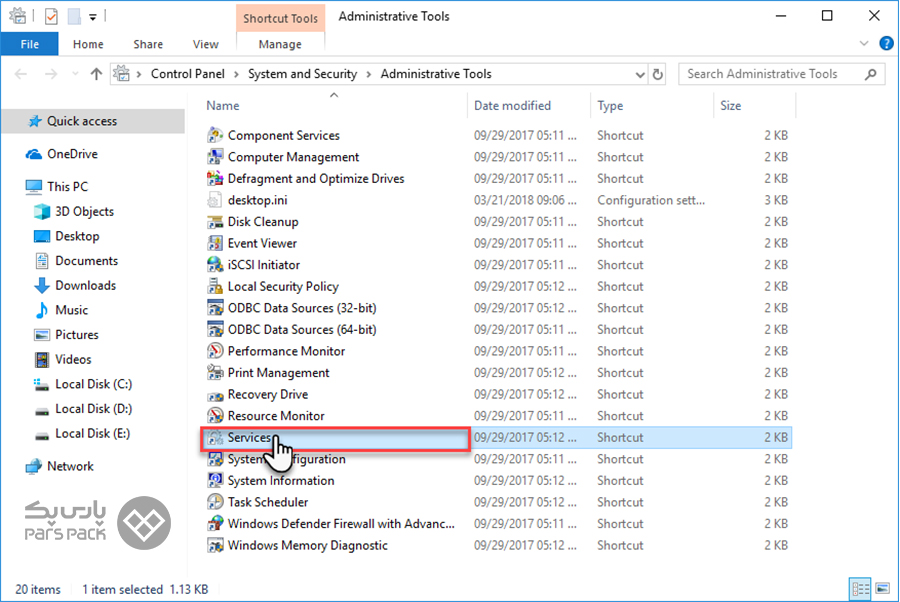Viewport: 900px width, 602px height.
Task: Select ODBC Data Sources (32-bit) icon
Action: coord(215,308)
